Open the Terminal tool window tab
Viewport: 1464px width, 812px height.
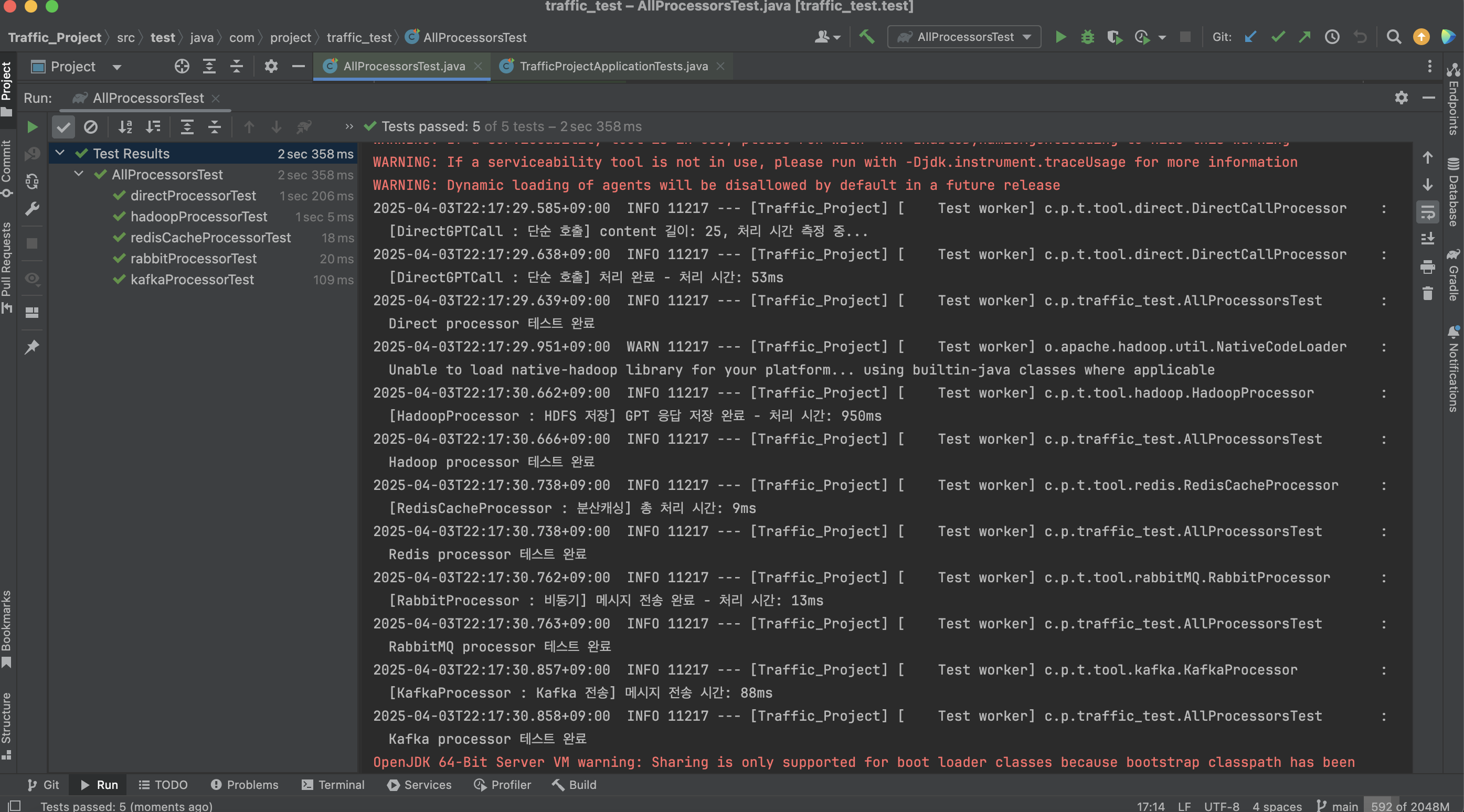(333, 785)
